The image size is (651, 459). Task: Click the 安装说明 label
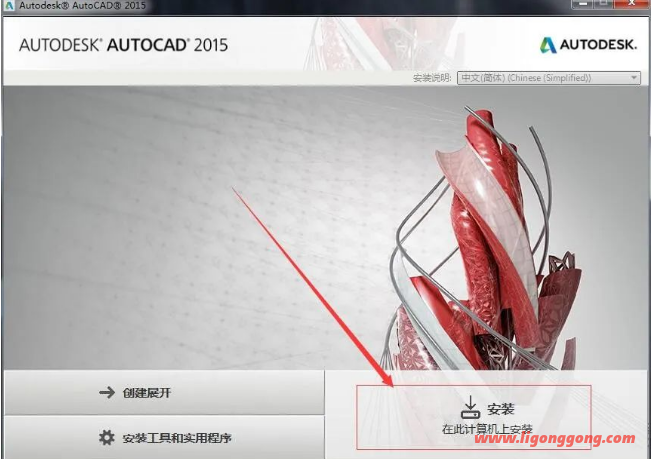432,78
